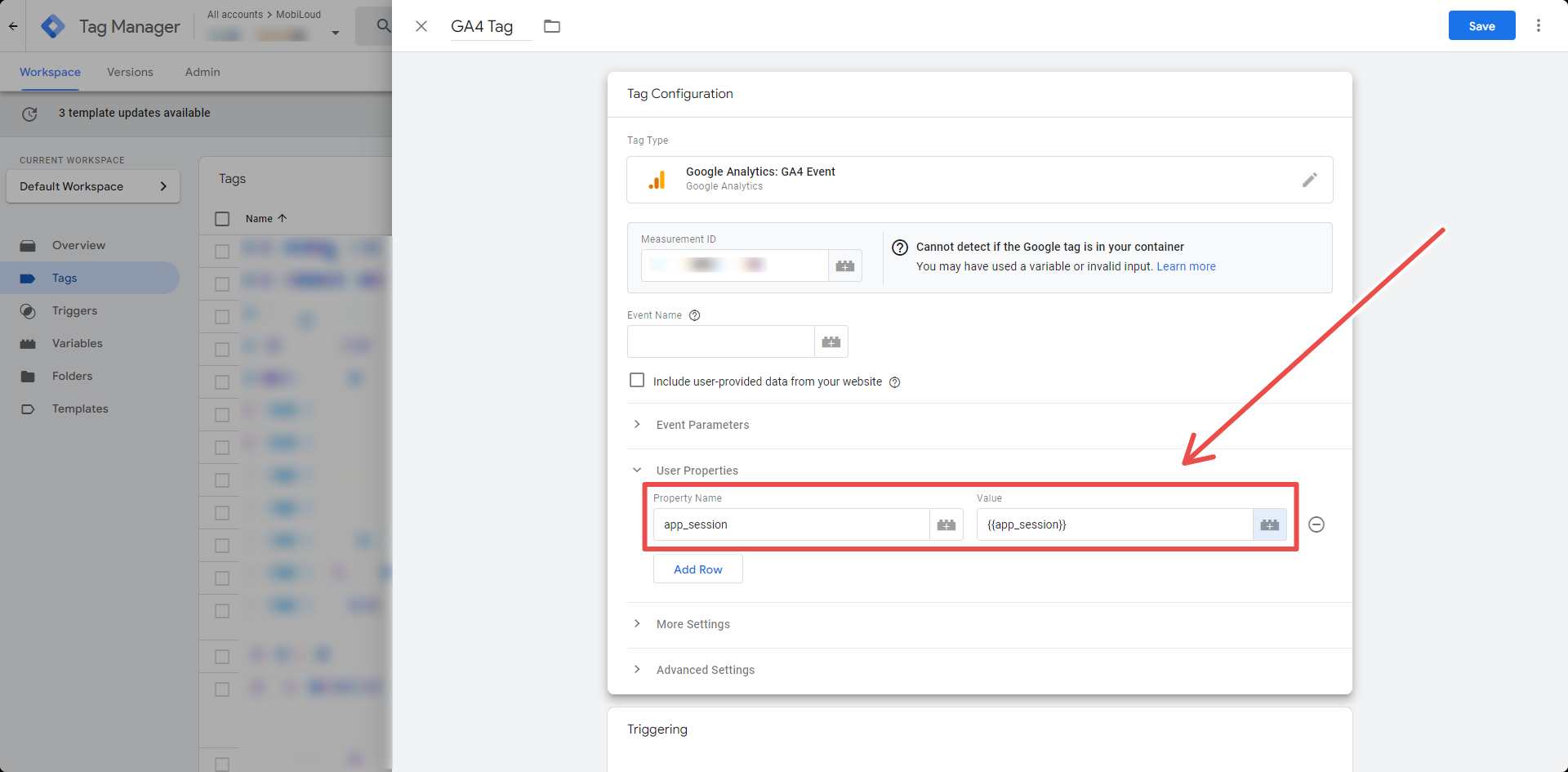This screenshot has width=1568, height=772.
Task: Click the template updates refresh icon
Action: (29, 114)
